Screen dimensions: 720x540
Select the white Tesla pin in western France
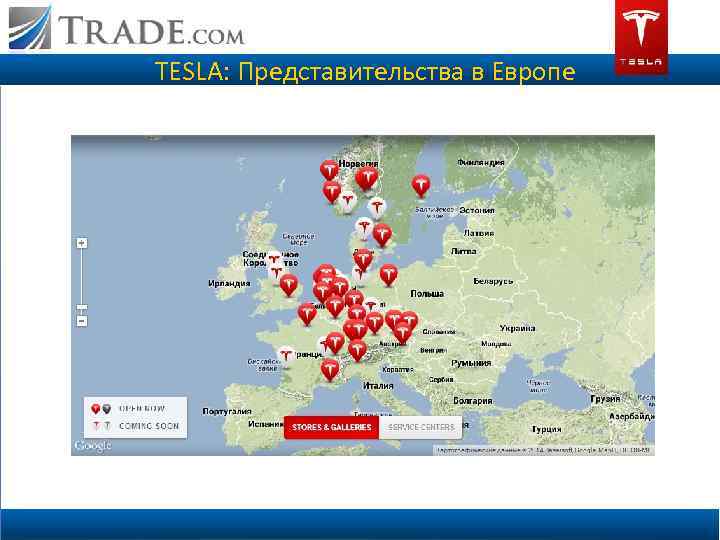[x=285, y=356]
